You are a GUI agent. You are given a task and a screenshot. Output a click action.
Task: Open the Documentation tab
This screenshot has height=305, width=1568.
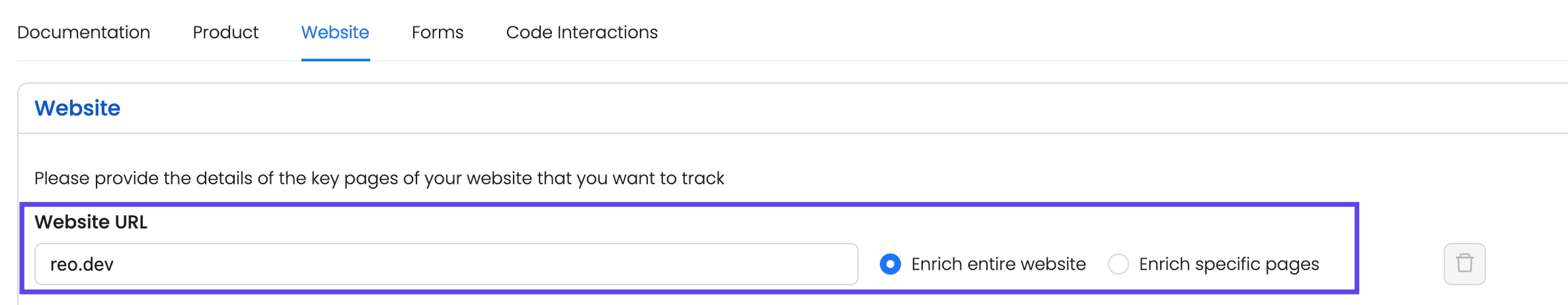[x=84, y=32]
